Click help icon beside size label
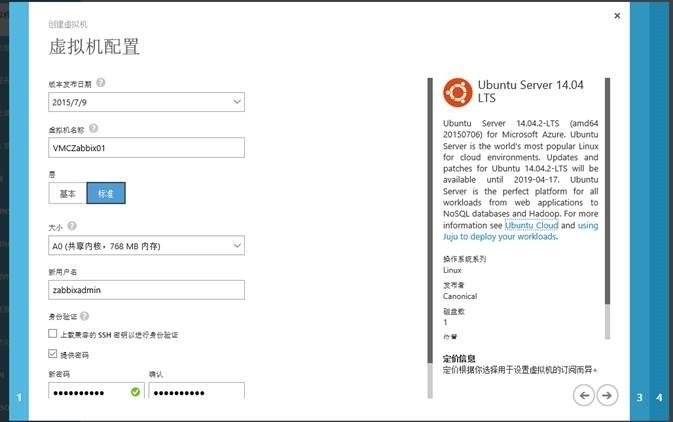This screenshot has width=673, height=422. (x=72, y=225)
